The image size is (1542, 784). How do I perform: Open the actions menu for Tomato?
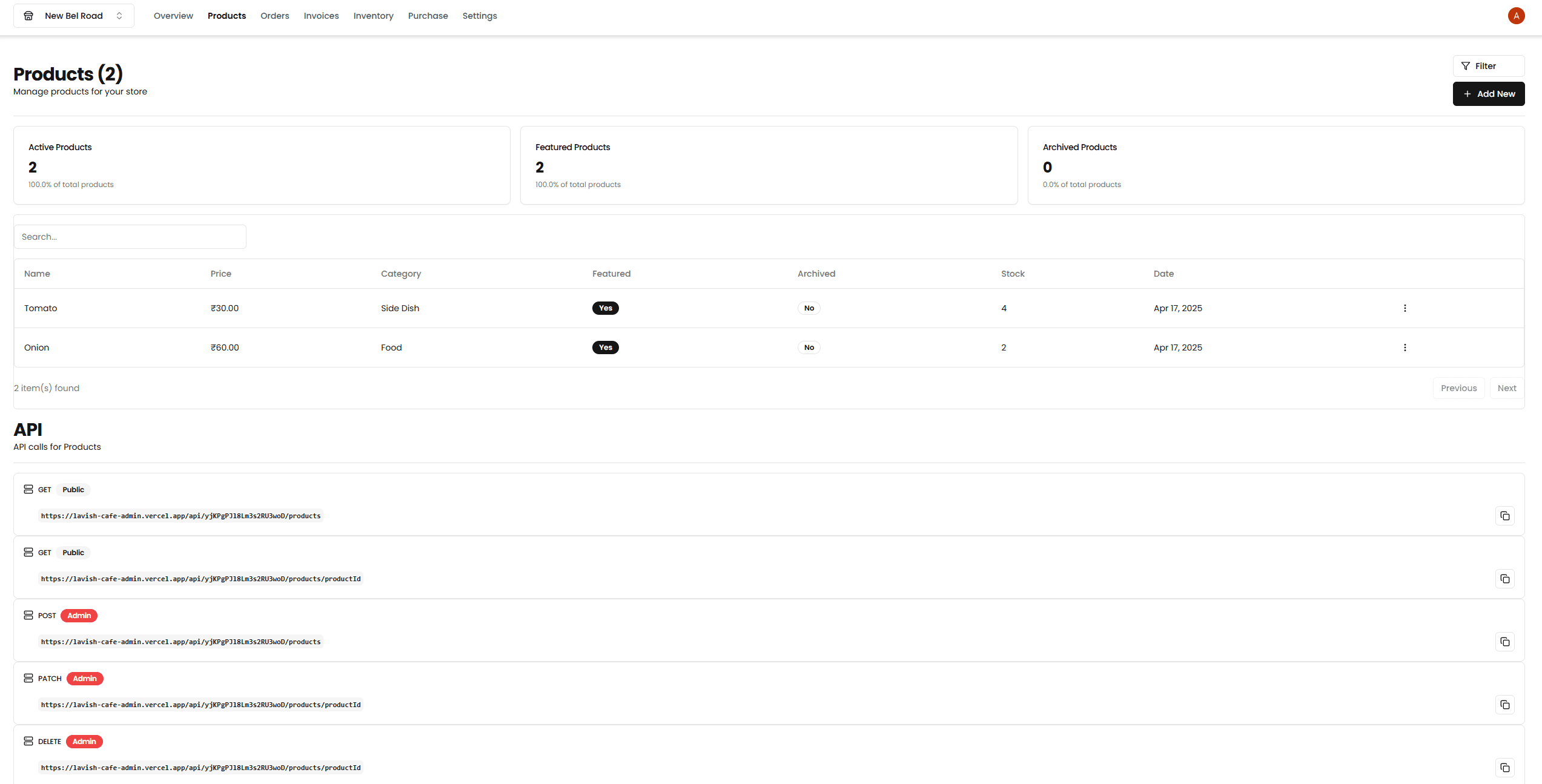pyautogui.click(x=1405, y=308)
